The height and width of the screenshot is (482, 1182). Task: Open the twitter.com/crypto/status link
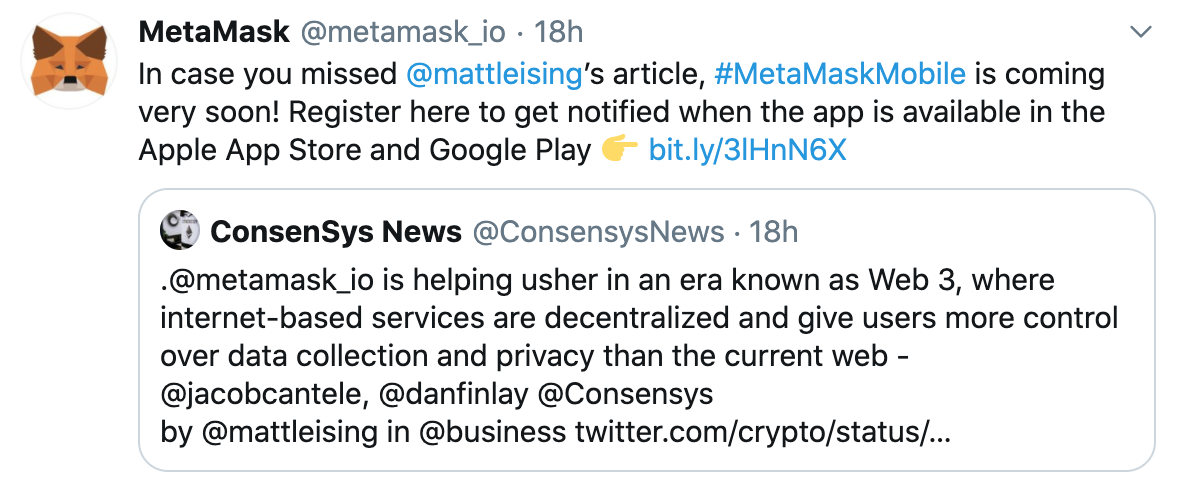[759, 433]
